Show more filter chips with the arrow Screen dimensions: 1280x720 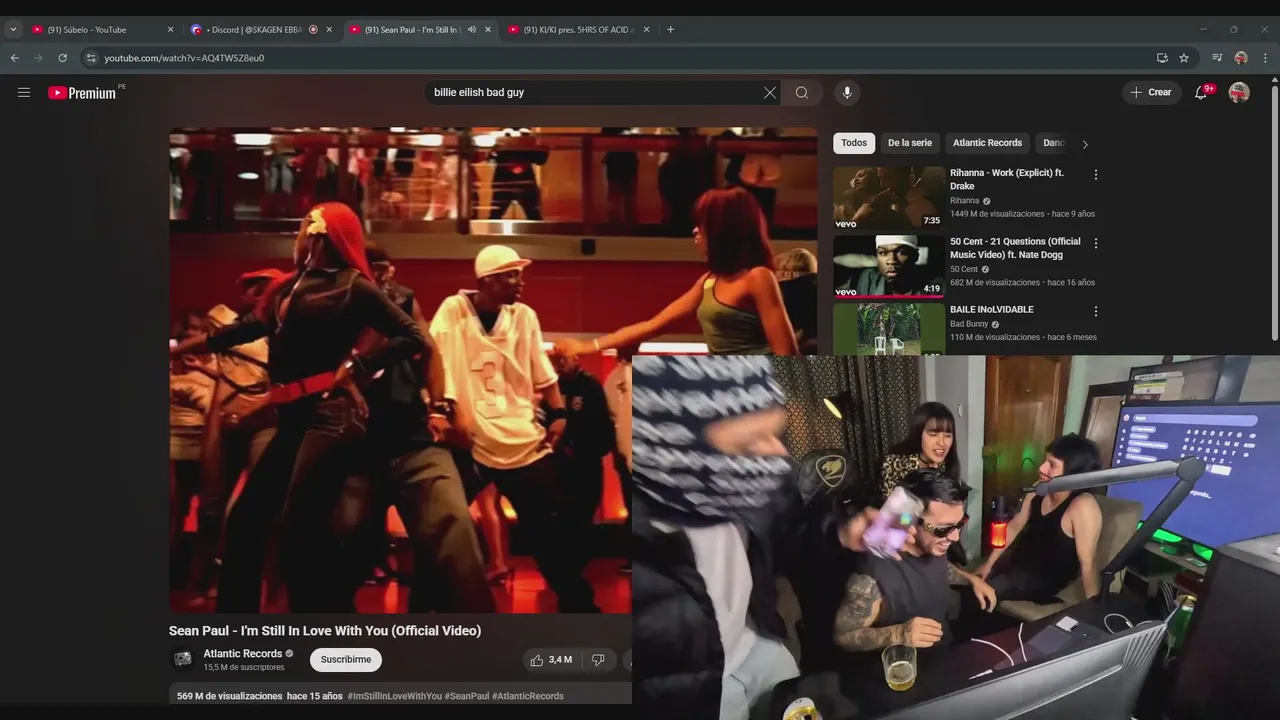coord(1085,144)
